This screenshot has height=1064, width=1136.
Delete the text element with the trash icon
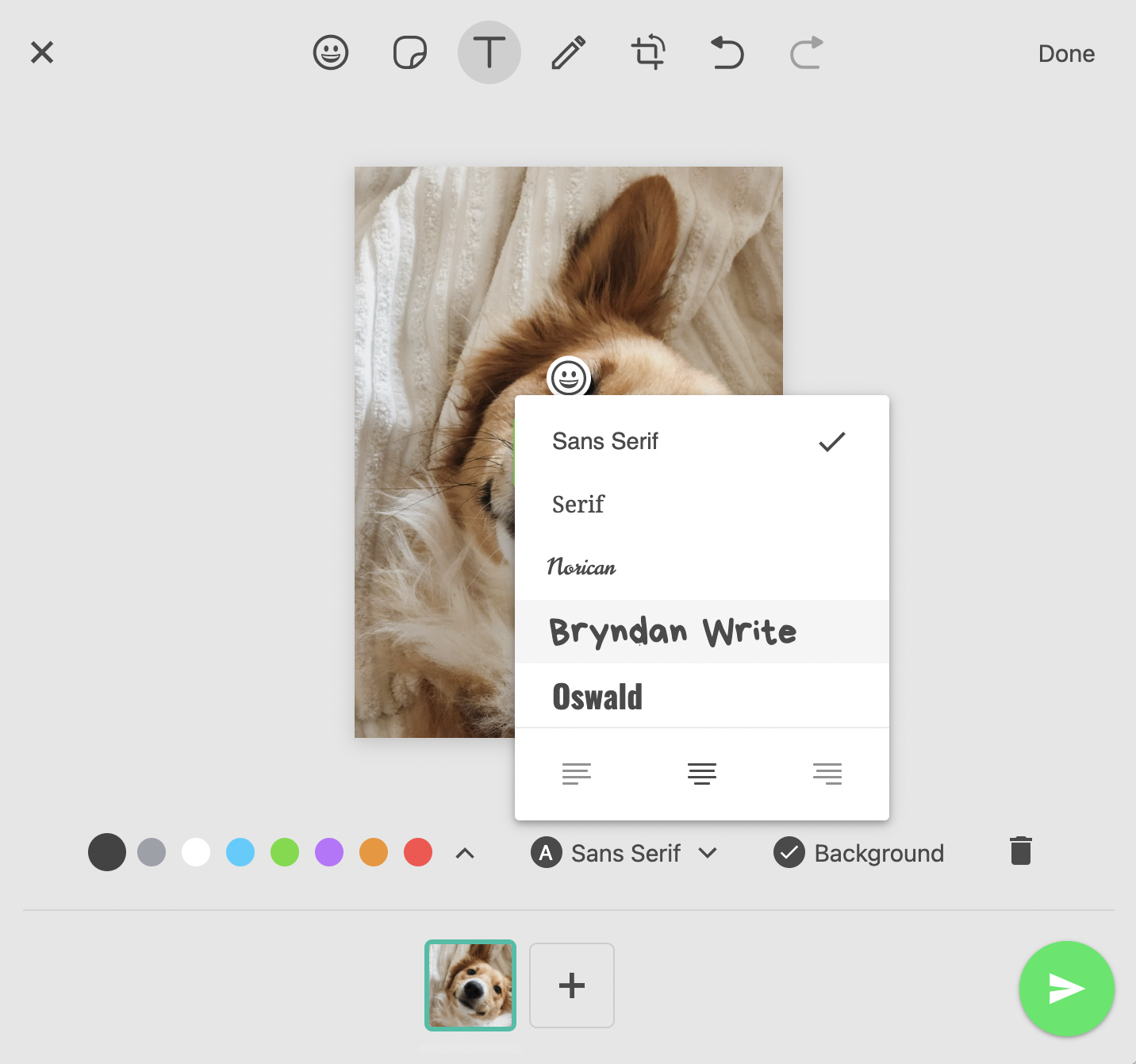tap(1020, 850)
